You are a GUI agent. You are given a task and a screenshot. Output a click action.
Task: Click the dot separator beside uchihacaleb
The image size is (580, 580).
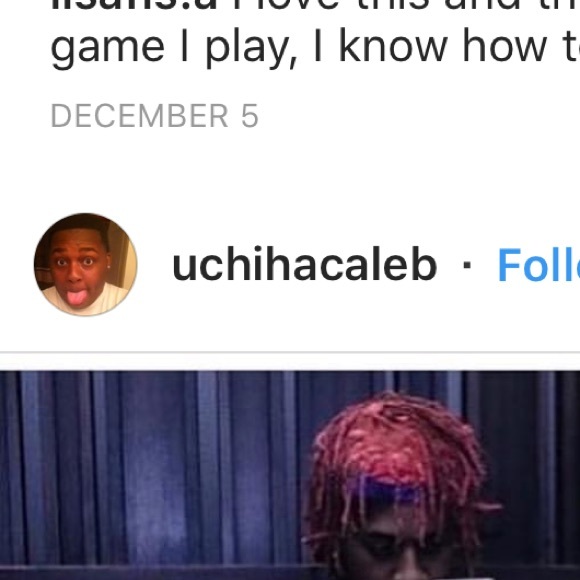(x=467, y=265)
